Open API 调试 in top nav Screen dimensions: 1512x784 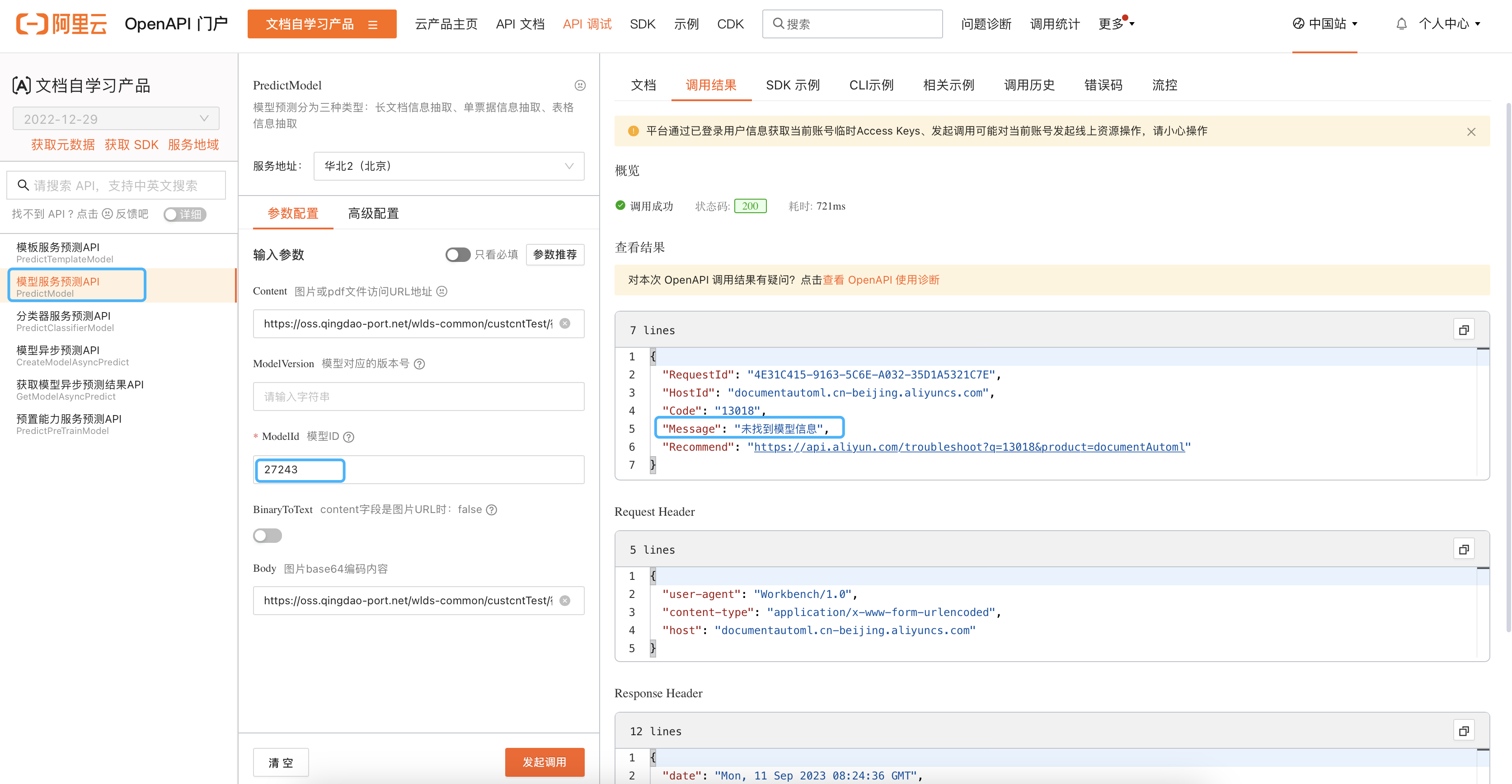587,24
